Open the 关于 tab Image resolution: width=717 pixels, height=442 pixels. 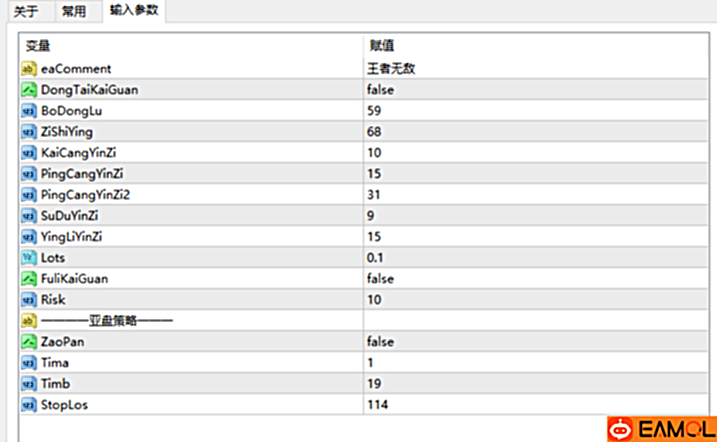click(26, 12)
